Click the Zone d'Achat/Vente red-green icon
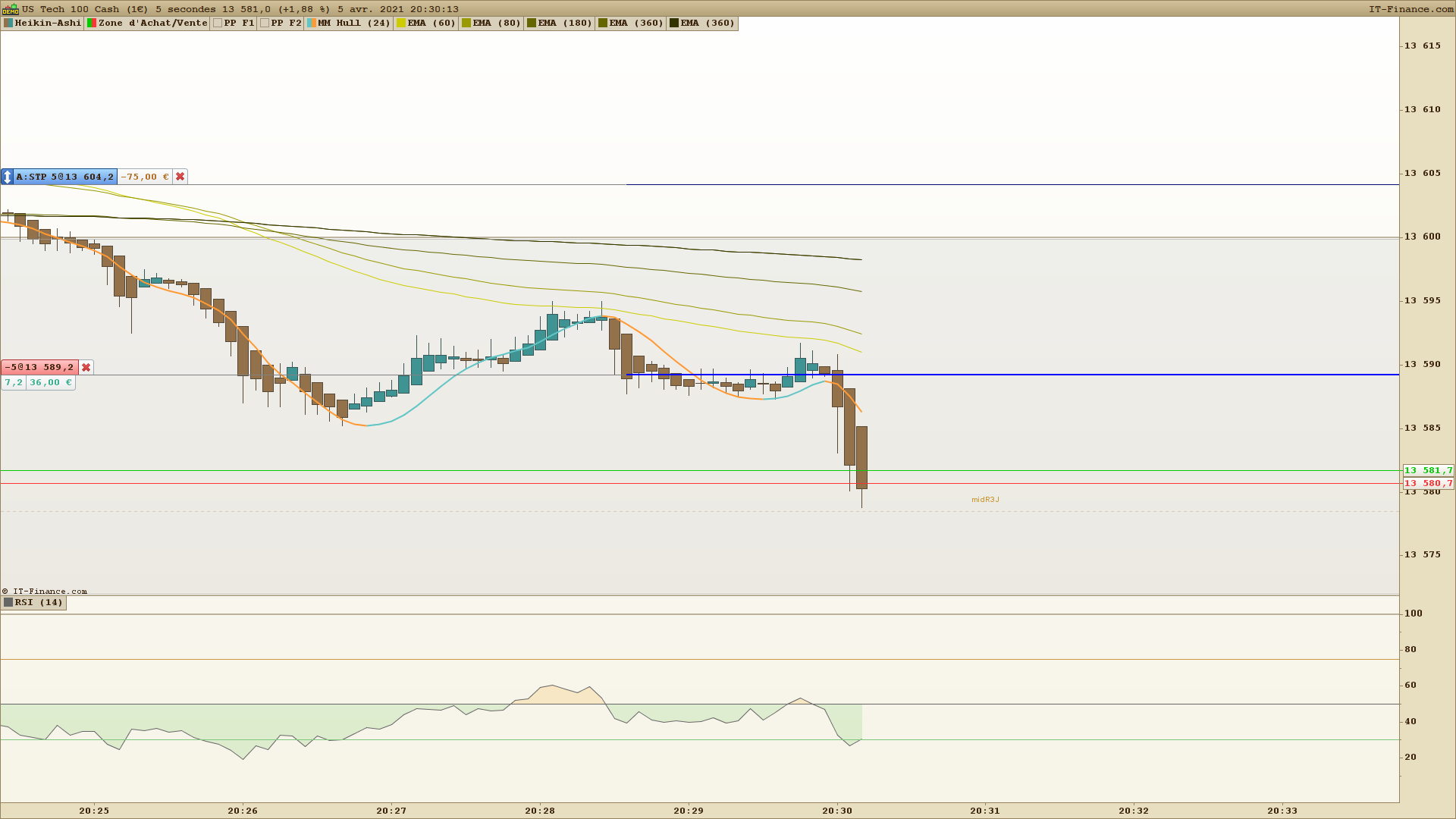The height and width of the screenshot is (819, 1456). point(92,23)
